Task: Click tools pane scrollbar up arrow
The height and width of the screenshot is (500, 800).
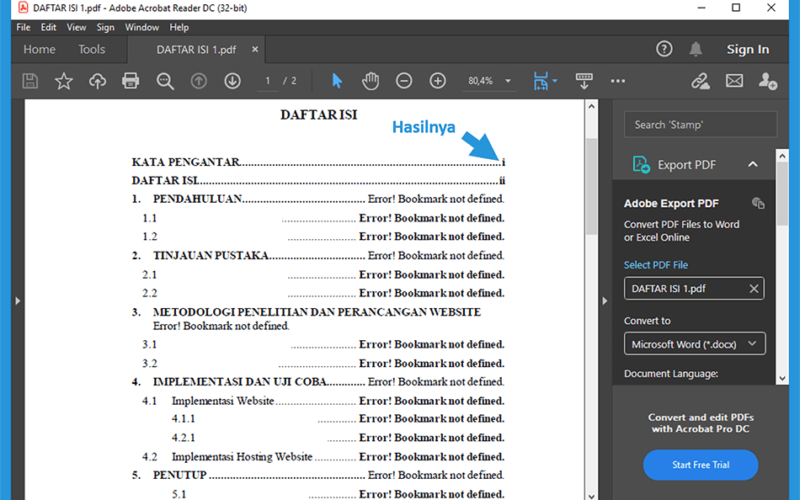Action: pyautogui.click(x=782, y=156)
